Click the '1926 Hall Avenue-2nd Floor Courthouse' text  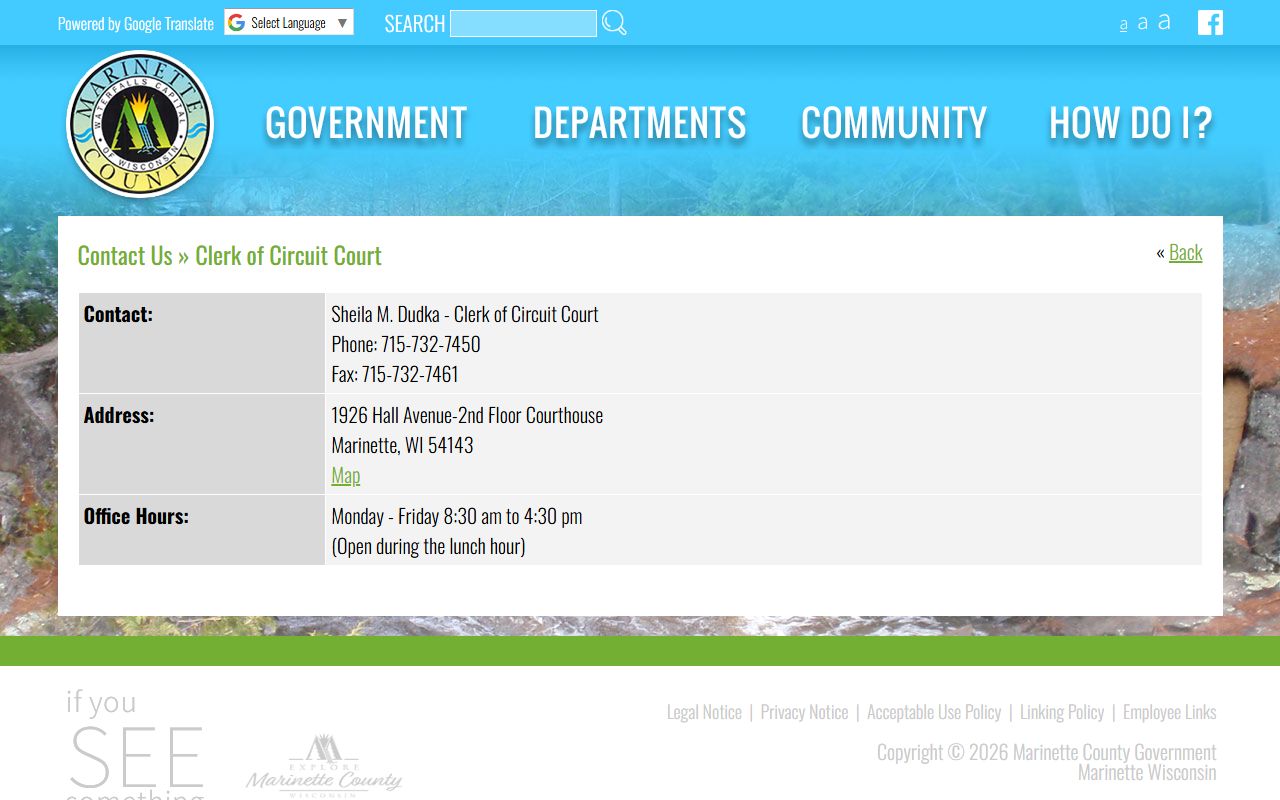pos(467,415)
